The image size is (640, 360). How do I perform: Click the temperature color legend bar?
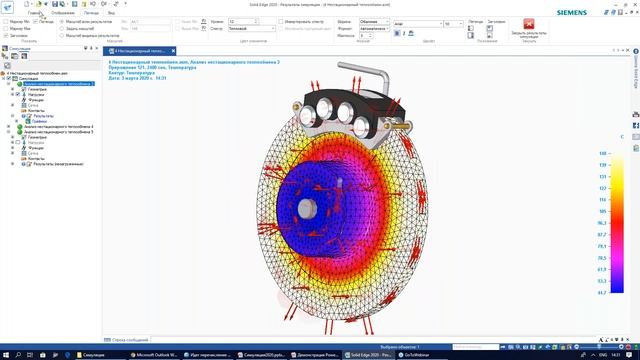(x=617, y=223)
